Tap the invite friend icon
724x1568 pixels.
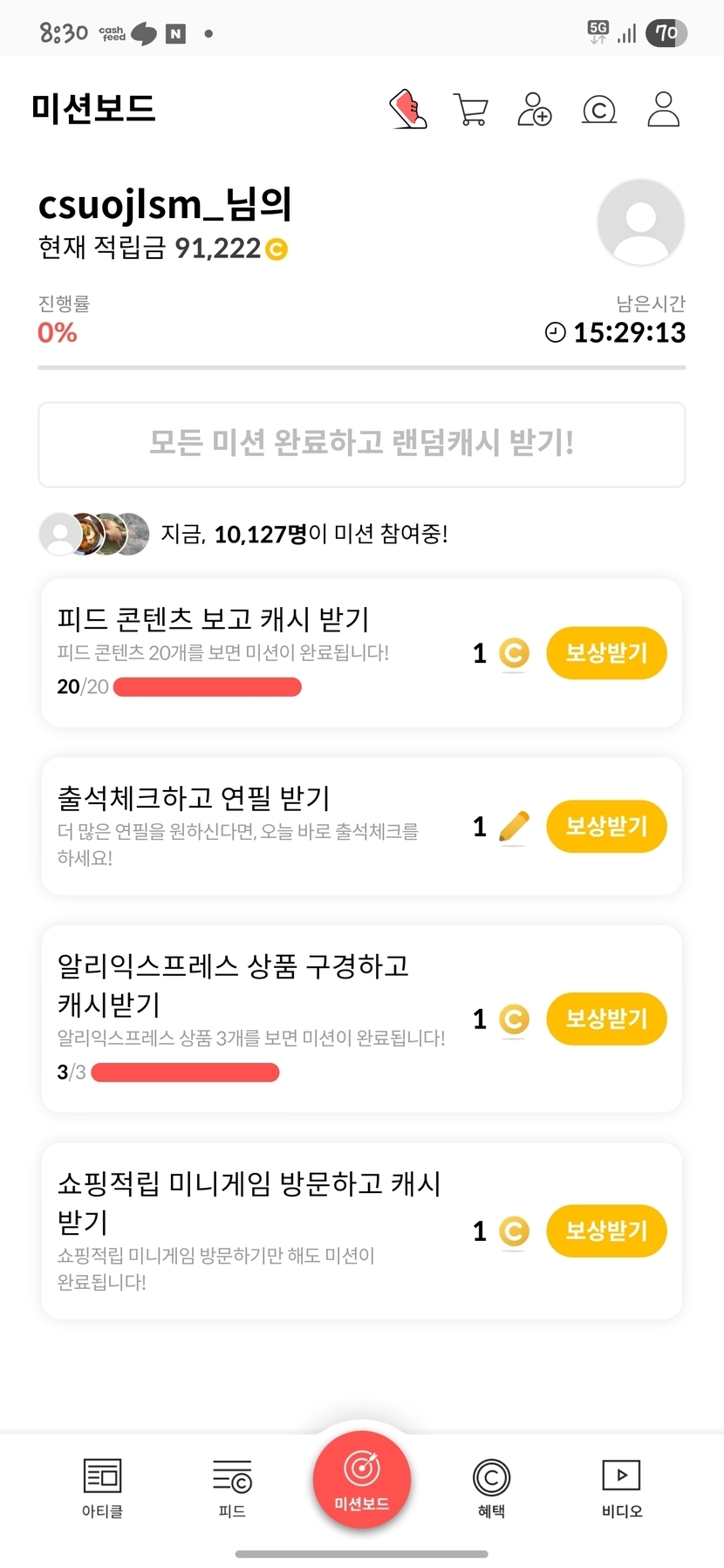point(534,110)
